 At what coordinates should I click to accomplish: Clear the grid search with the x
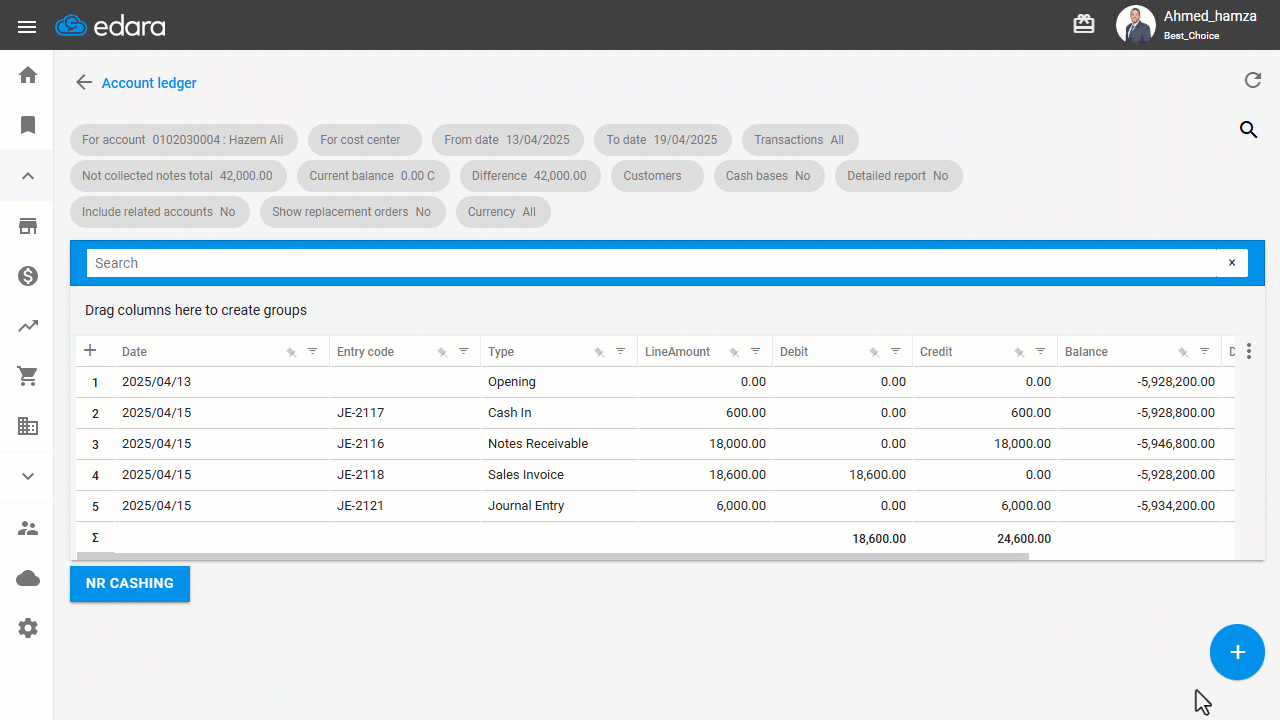click(1232, 263)
